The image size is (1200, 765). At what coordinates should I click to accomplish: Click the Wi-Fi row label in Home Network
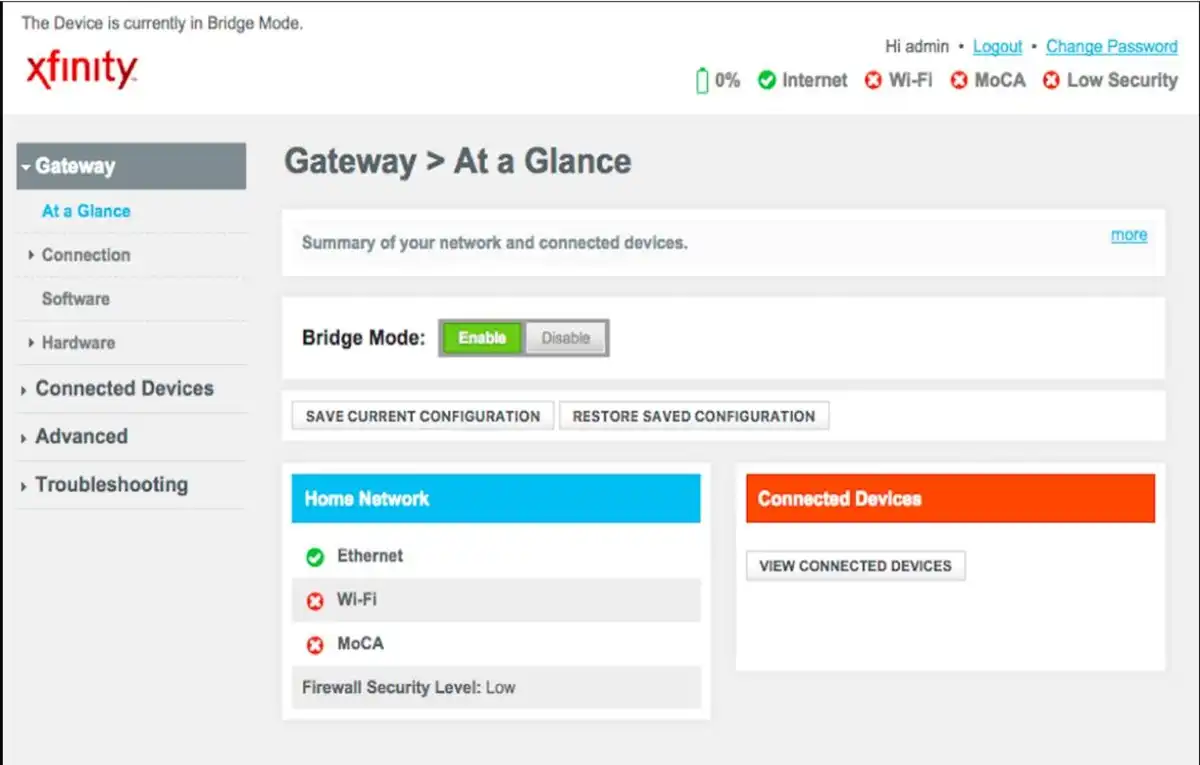tap(357, 600)
